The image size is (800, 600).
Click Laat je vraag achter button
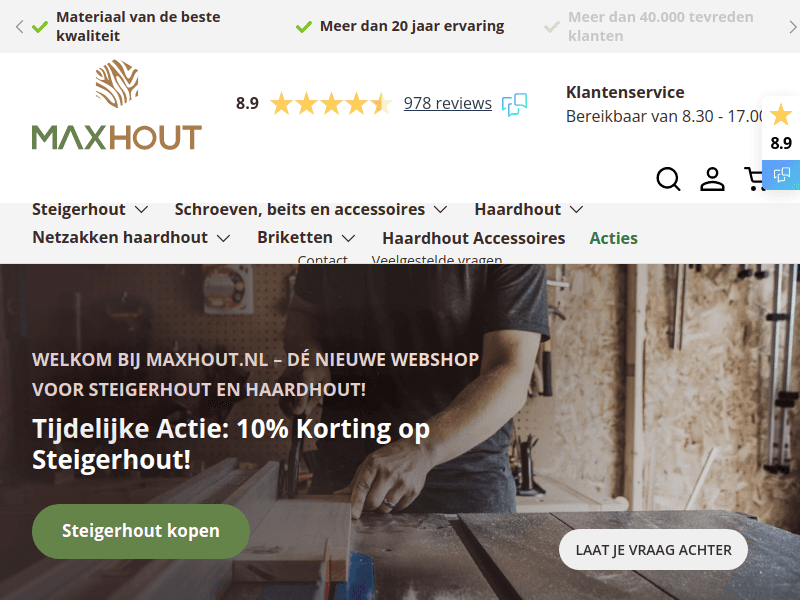[x=654, y=550]
